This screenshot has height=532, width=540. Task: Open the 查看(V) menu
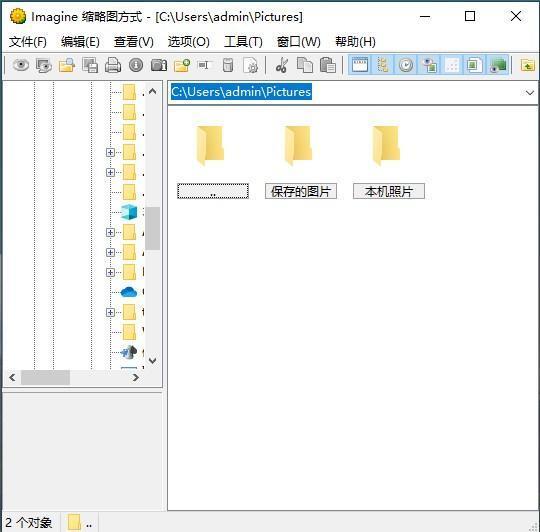click(134, 42)
